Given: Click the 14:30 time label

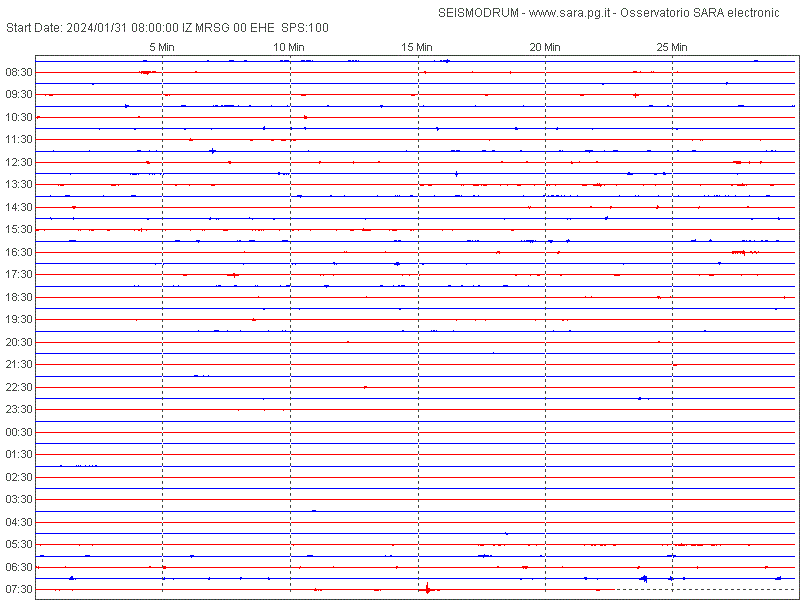Looking at the screenshot, I should coord(19,207).
